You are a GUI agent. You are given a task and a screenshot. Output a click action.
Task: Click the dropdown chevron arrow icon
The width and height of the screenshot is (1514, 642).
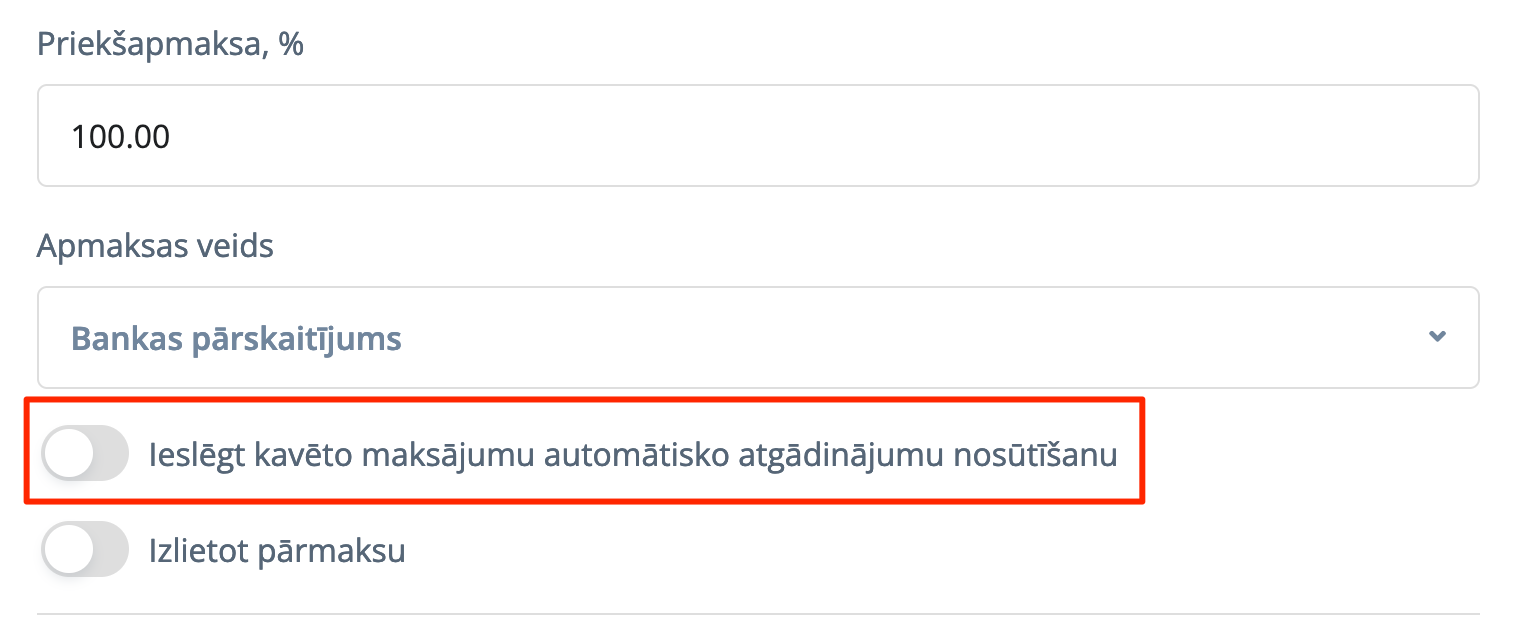[1437, 337]
